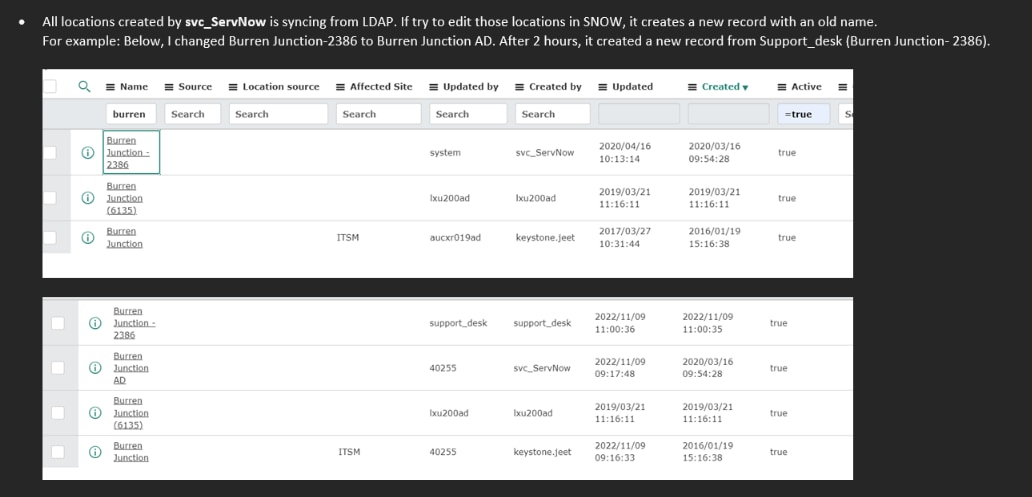Viewport: 1032px width, 497px height.
Task: Click the Active column header
Action: coord(806,87)
